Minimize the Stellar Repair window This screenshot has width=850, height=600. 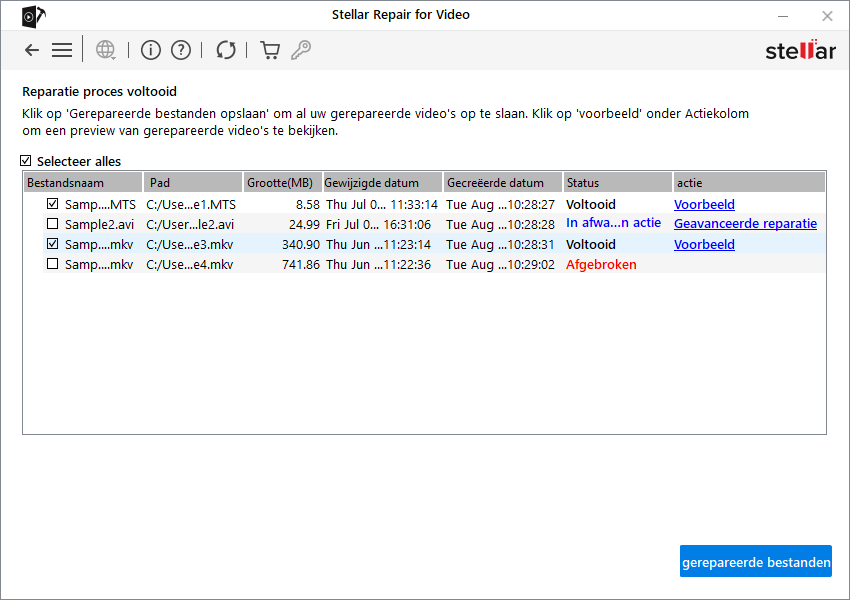coord(783,16)
